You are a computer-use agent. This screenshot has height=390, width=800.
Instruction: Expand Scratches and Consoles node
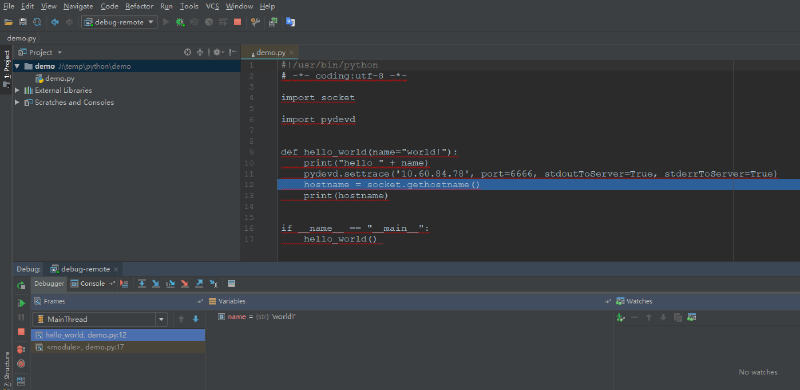pos(17,103)
